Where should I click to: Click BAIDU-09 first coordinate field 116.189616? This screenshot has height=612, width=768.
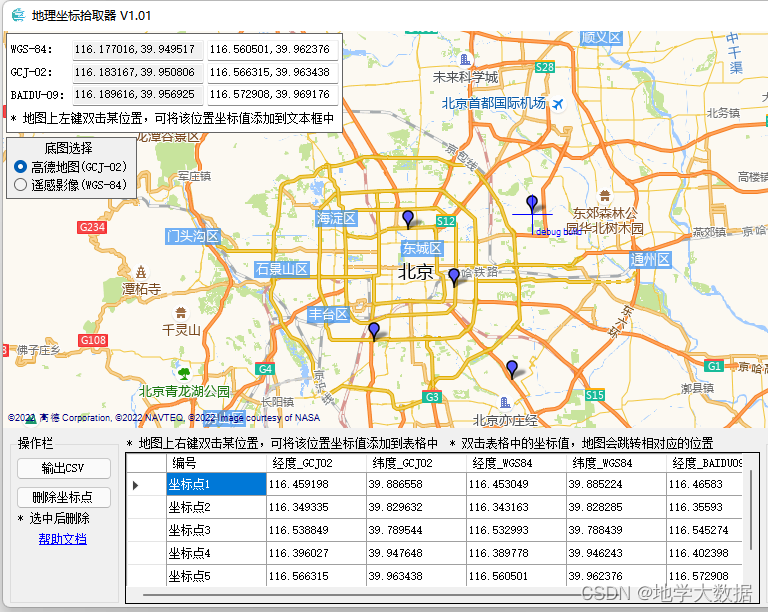point(138,94)
